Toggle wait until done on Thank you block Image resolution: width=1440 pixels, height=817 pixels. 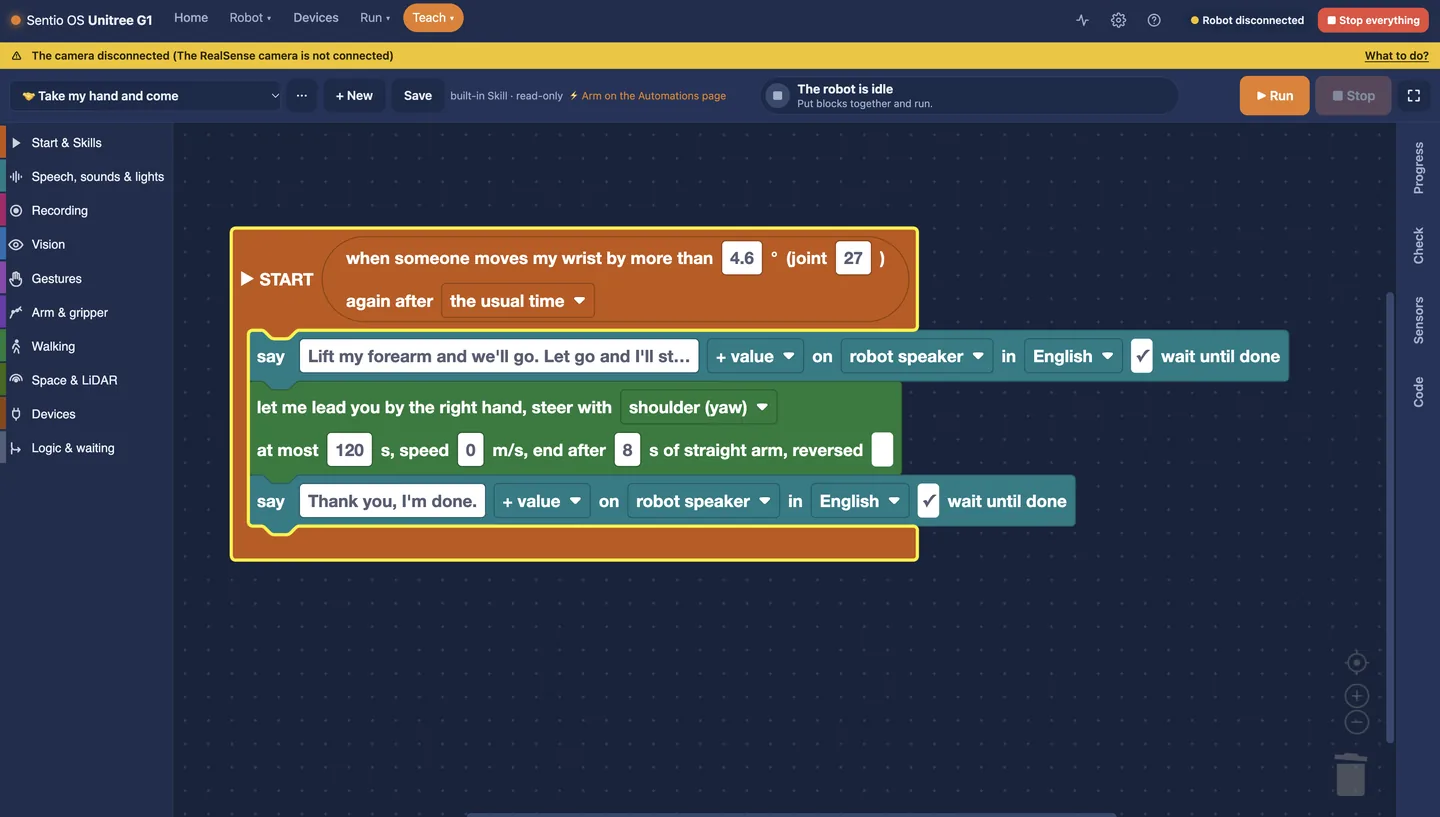pyautogui.click(x=929, y=501)
